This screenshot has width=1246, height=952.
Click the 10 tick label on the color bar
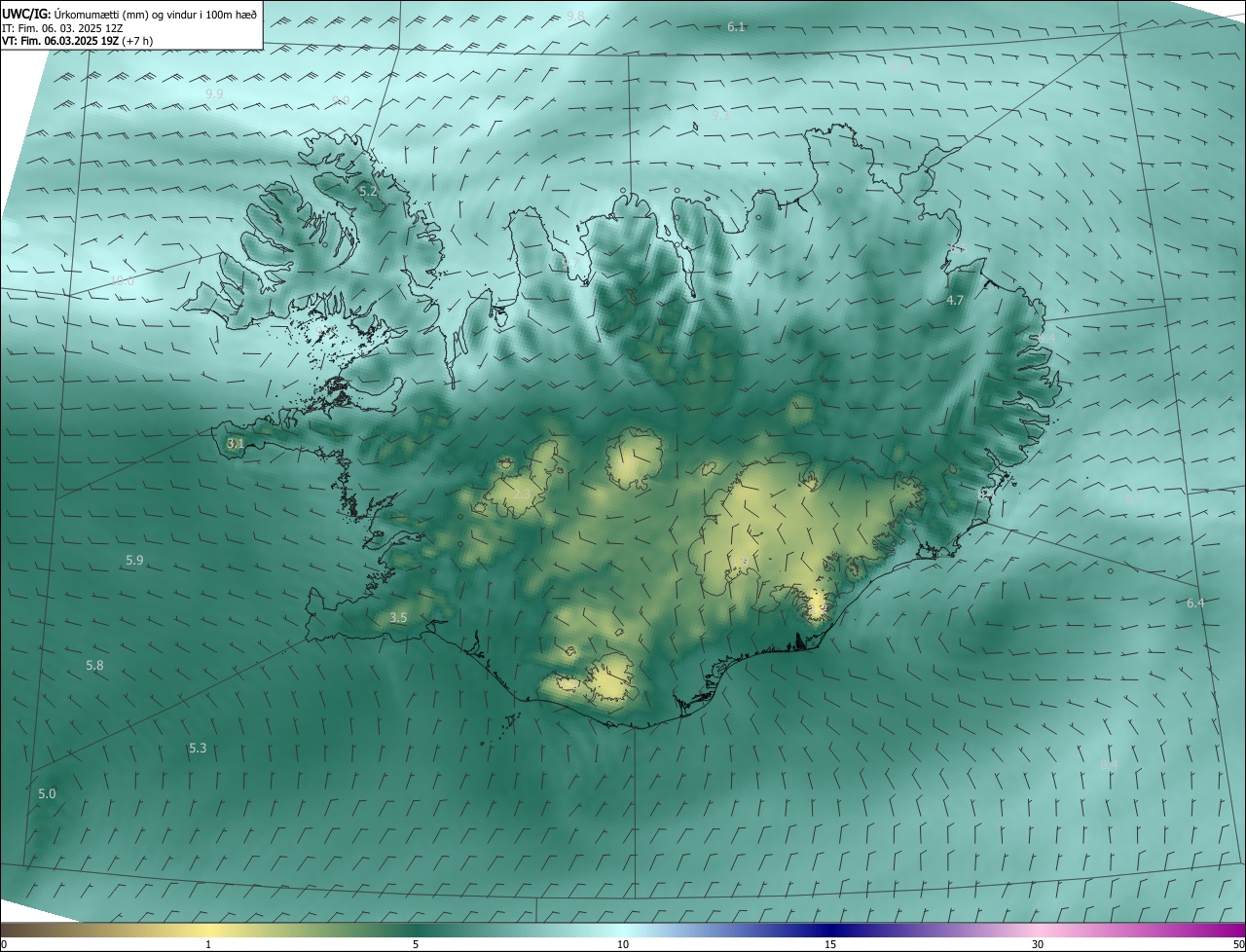point(623,944)
